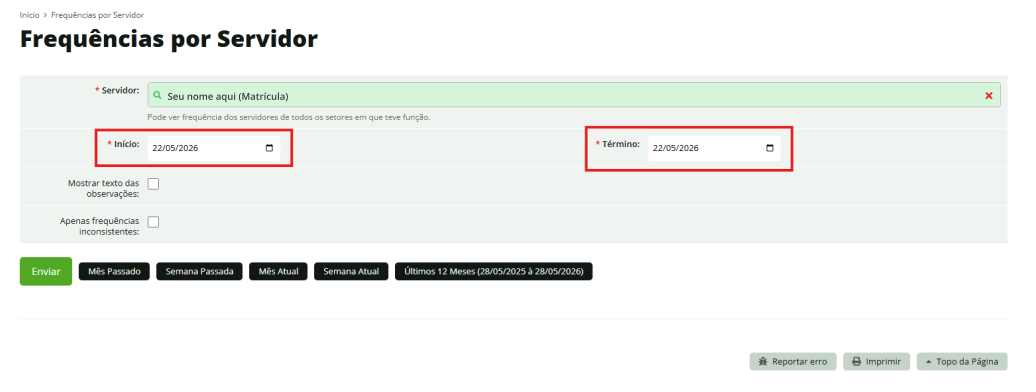Click the Frequências por Servidor page heading
The image size is (1036, 392).
tap(168, 40)
